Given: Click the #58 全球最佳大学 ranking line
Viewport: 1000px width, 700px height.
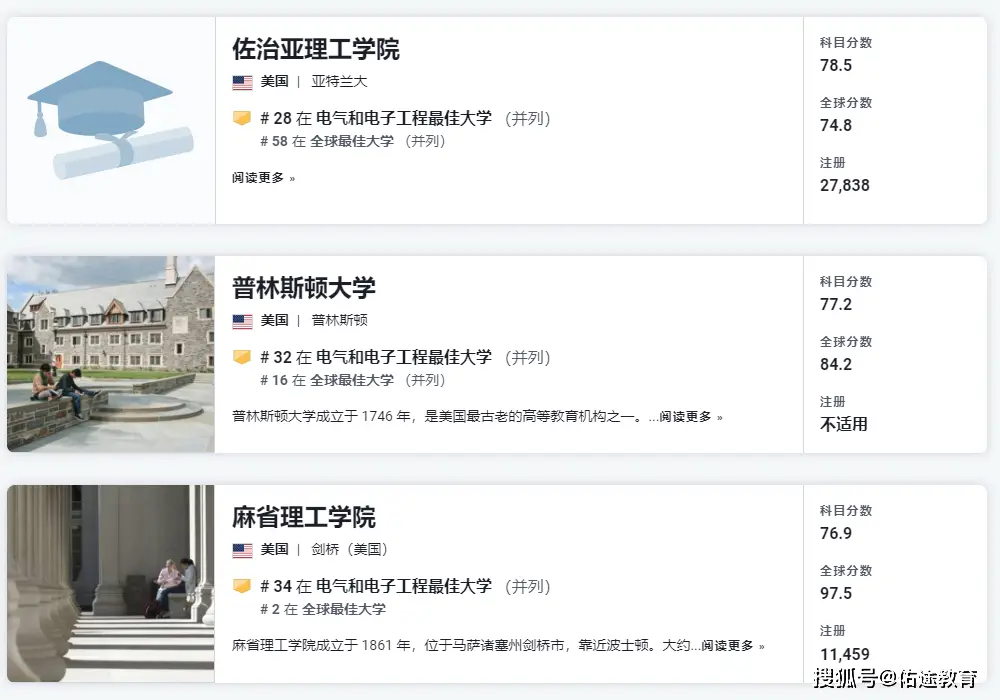Looking at the screenshot, I should point(353,142).
